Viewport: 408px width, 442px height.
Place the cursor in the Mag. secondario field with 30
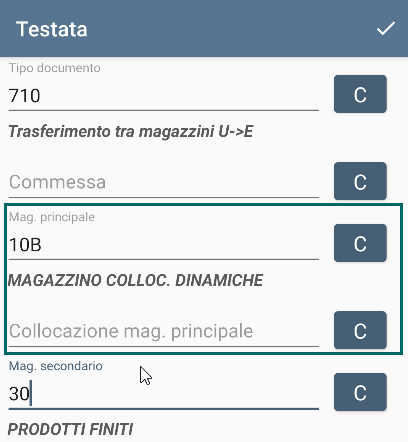click(164, 394)
